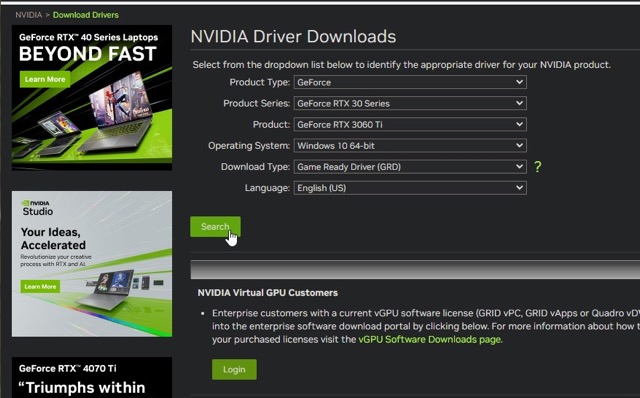640x398 pixels.
Task: Open the Product Series dropdown
Action: (410, 103)
